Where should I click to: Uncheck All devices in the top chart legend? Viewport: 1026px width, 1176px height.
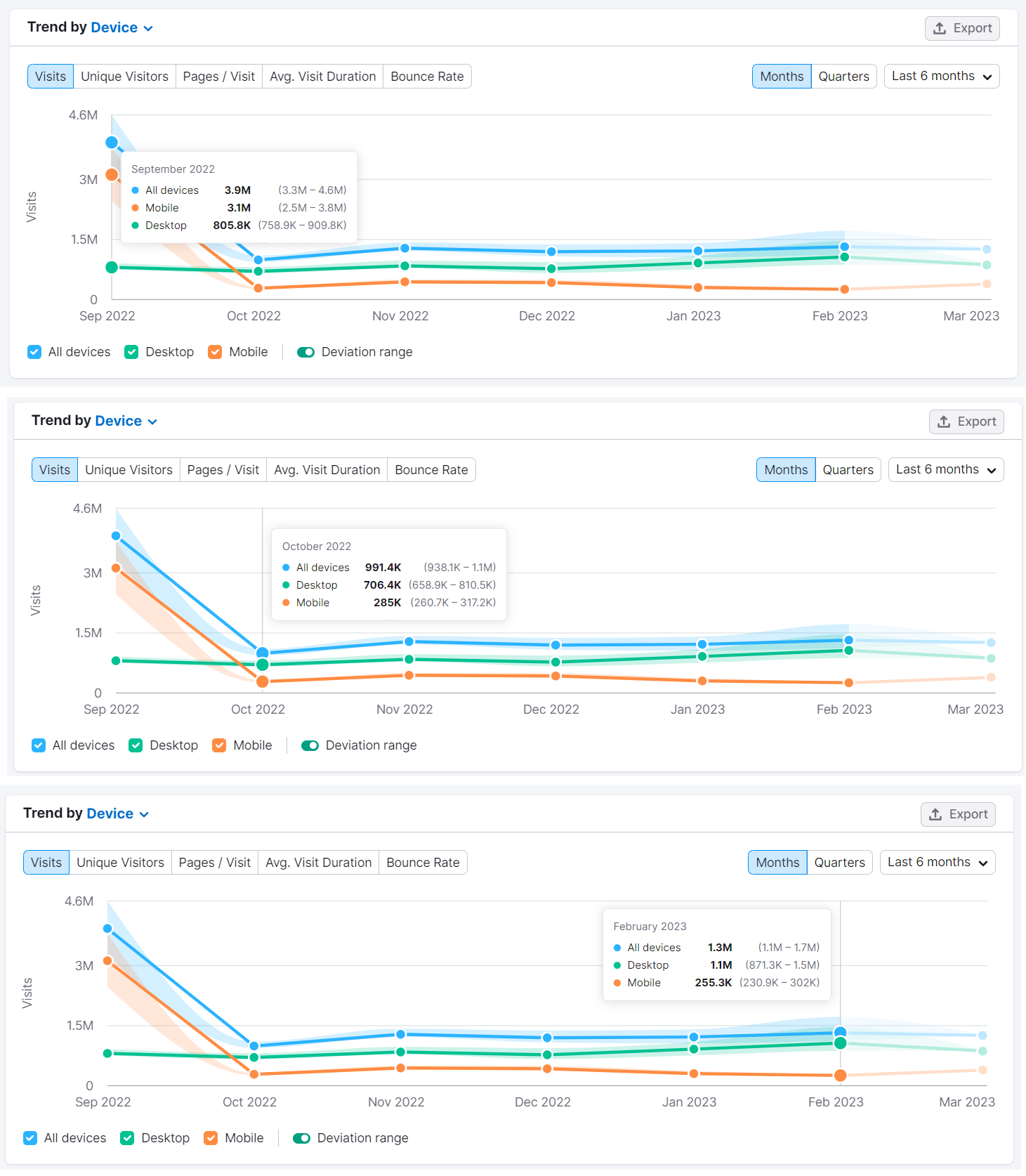point(34,352)
